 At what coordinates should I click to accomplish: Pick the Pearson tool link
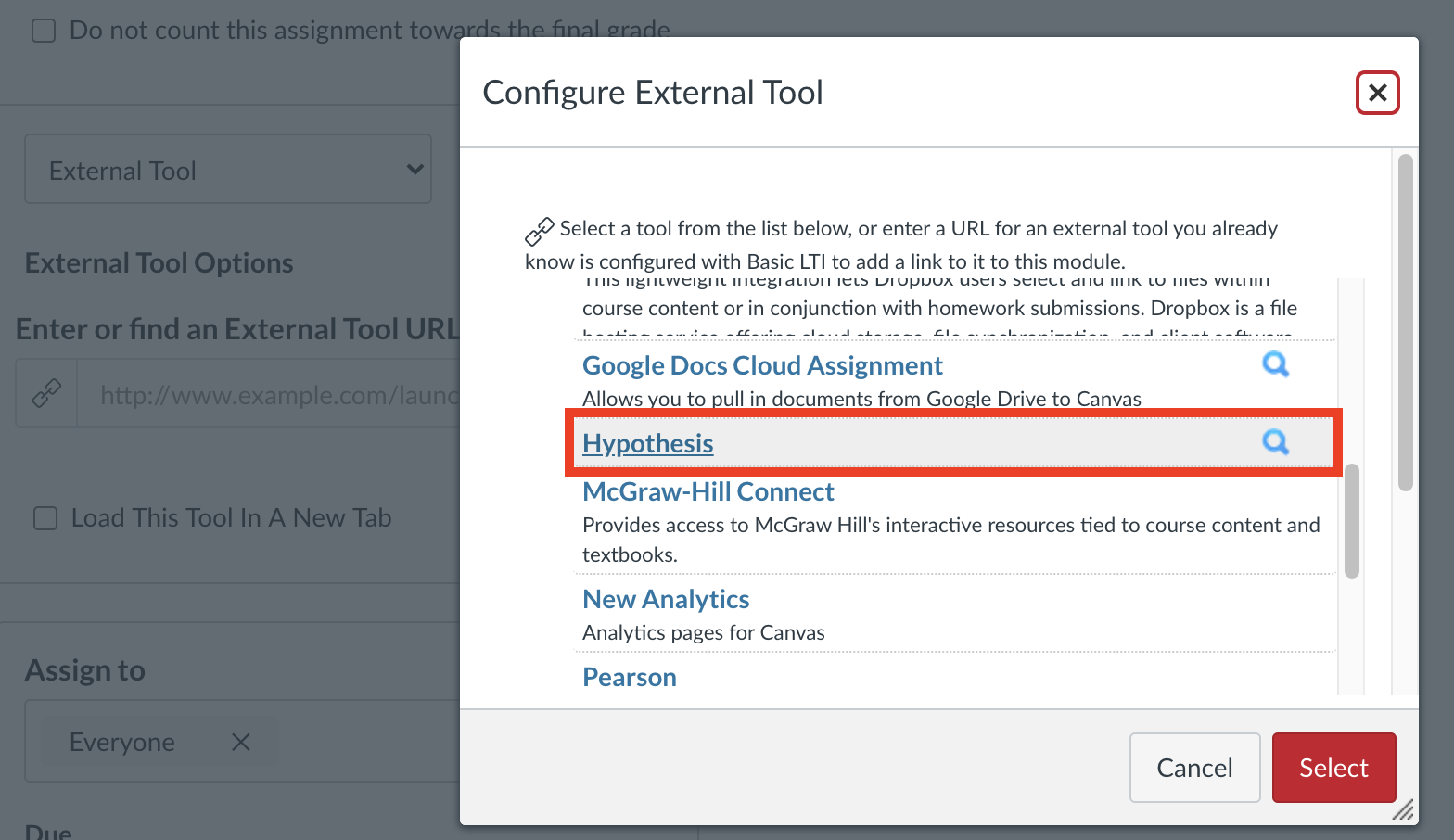tap(629, 677)
